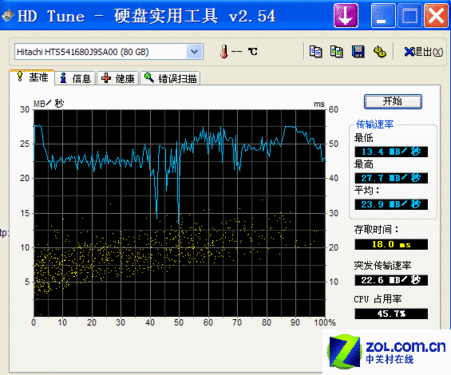The image size is (451, 375).
Task: Switch to the 健康 tab
Action: click(x=118, y=78)
